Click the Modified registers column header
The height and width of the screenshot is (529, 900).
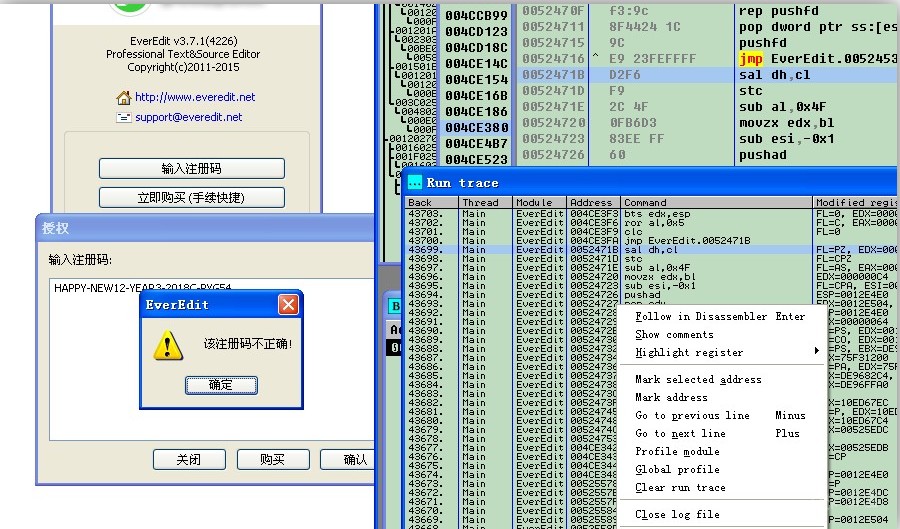click(855, 203)
